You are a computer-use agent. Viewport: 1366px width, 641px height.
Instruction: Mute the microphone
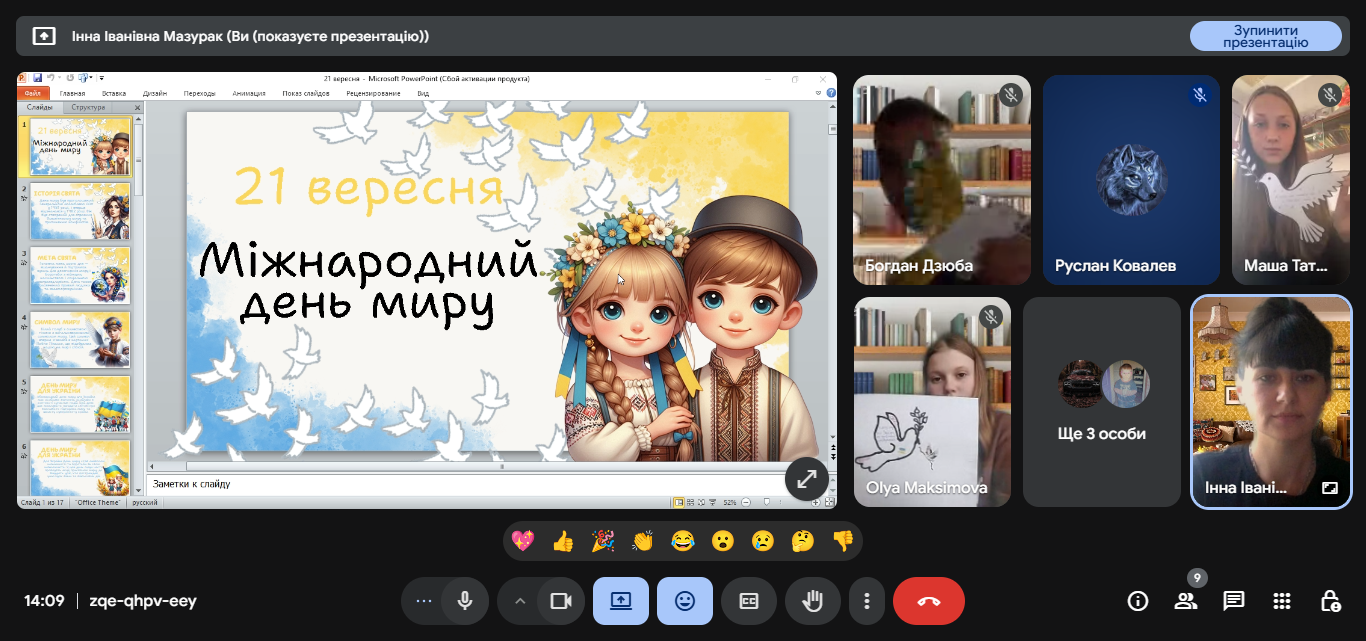pos(465,601)
